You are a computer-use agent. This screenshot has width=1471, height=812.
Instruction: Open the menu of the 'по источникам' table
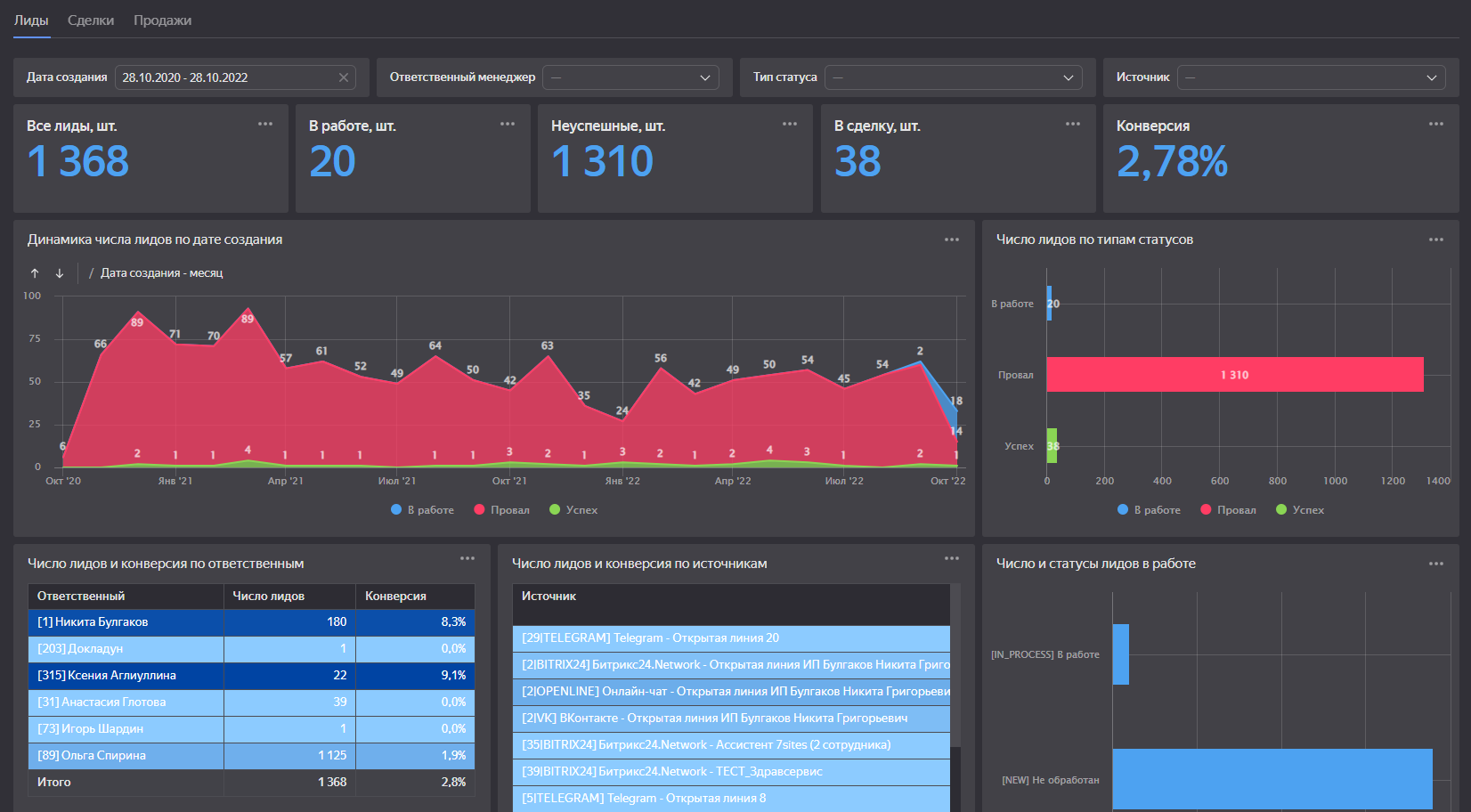click(x=951, y=558)
